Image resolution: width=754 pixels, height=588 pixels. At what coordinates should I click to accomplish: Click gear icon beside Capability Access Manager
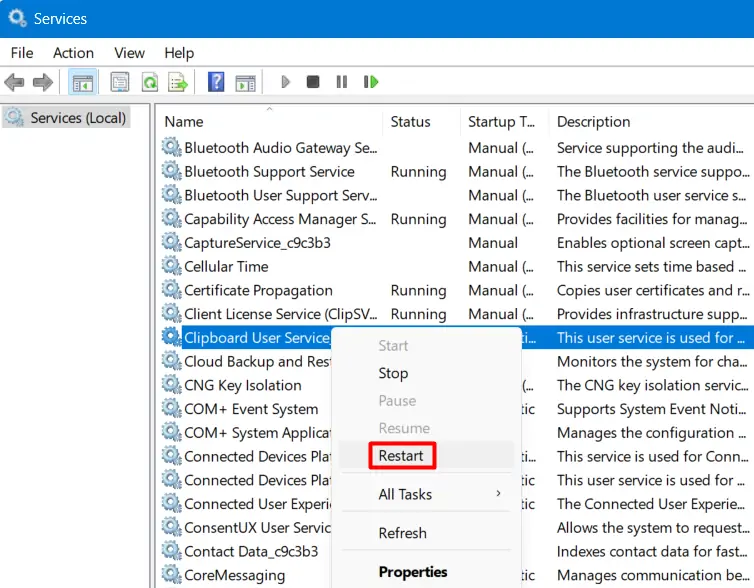click(x=171, y=218)
